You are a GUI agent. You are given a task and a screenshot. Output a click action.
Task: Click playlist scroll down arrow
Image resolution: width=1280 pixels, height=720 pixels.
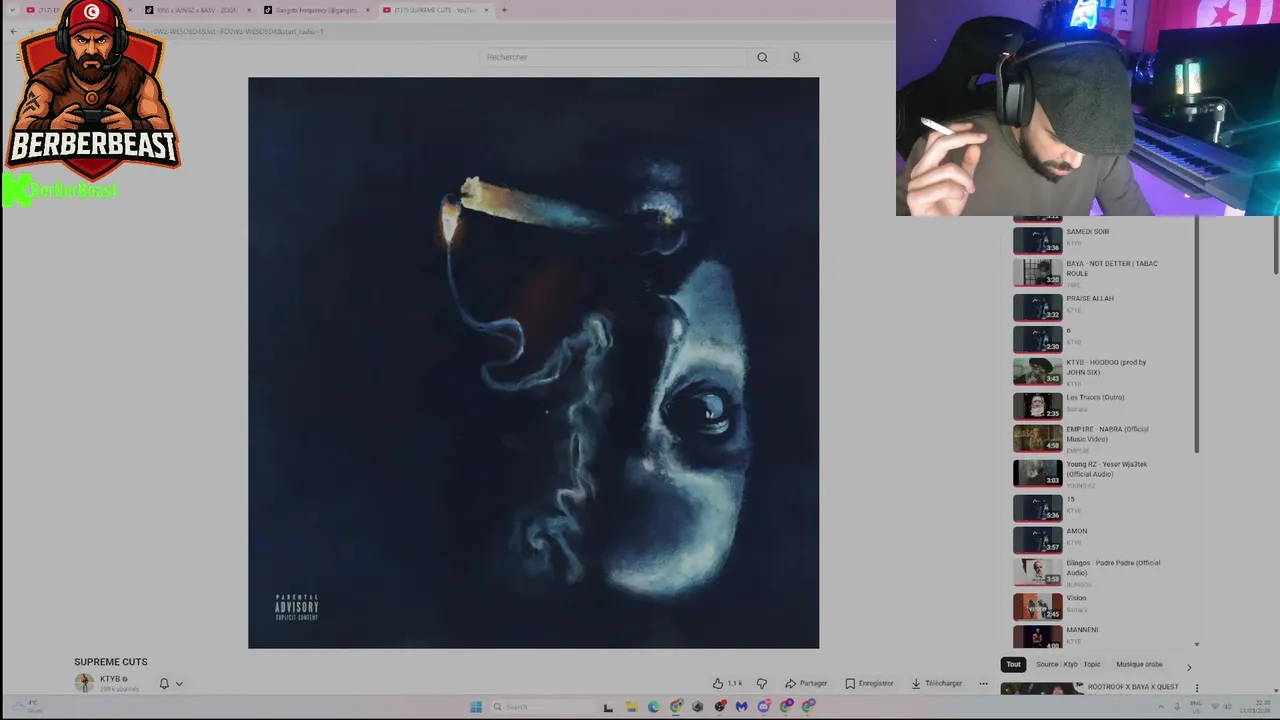coord(1197,644)
